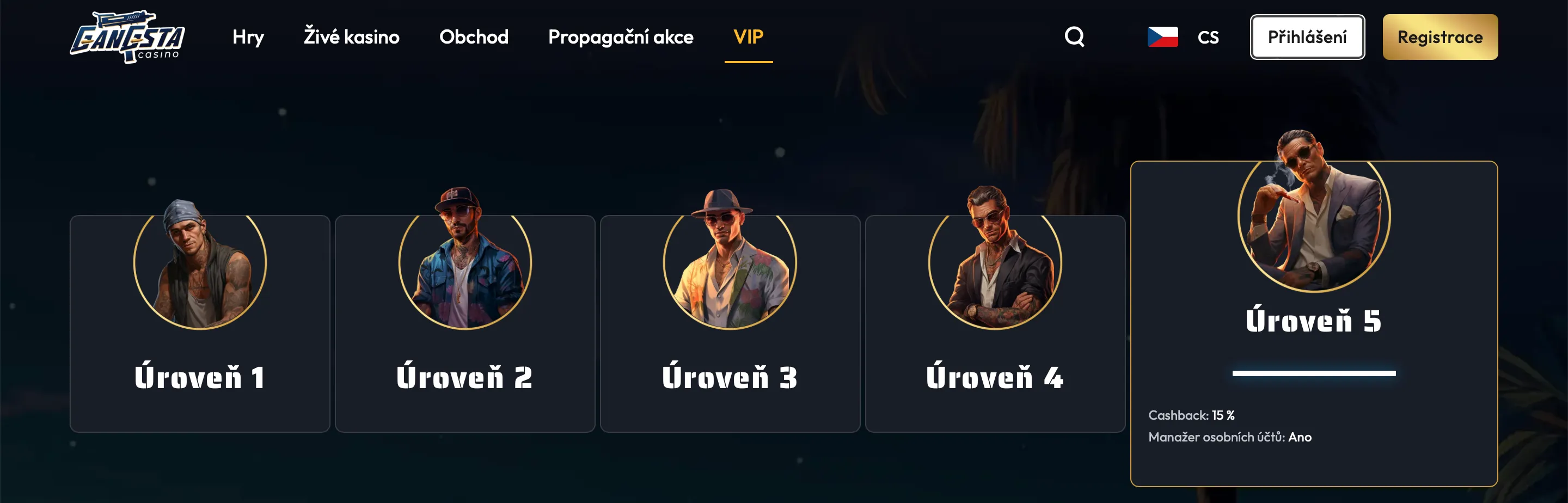The image size is (1568, 503).
Task: Select the Úroveň 5 smoking boss avatar
Action: 1314,211
